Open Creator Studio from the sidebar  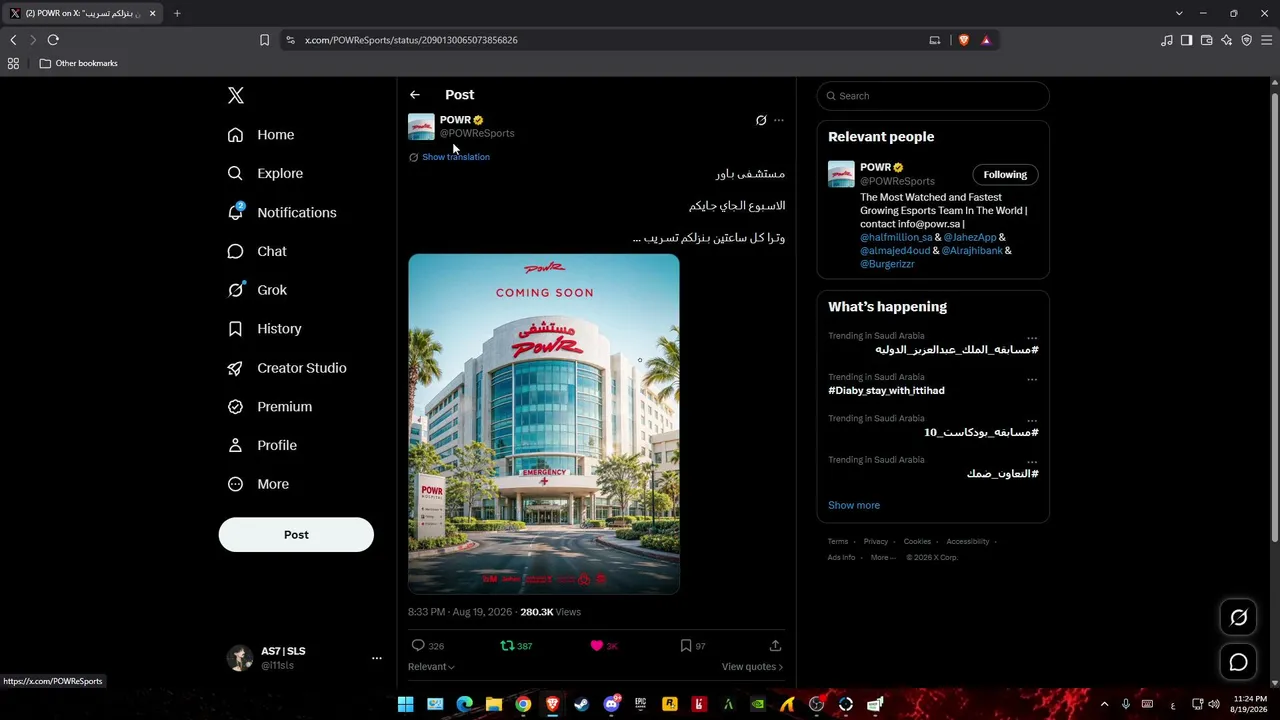(x=287, y=368)
